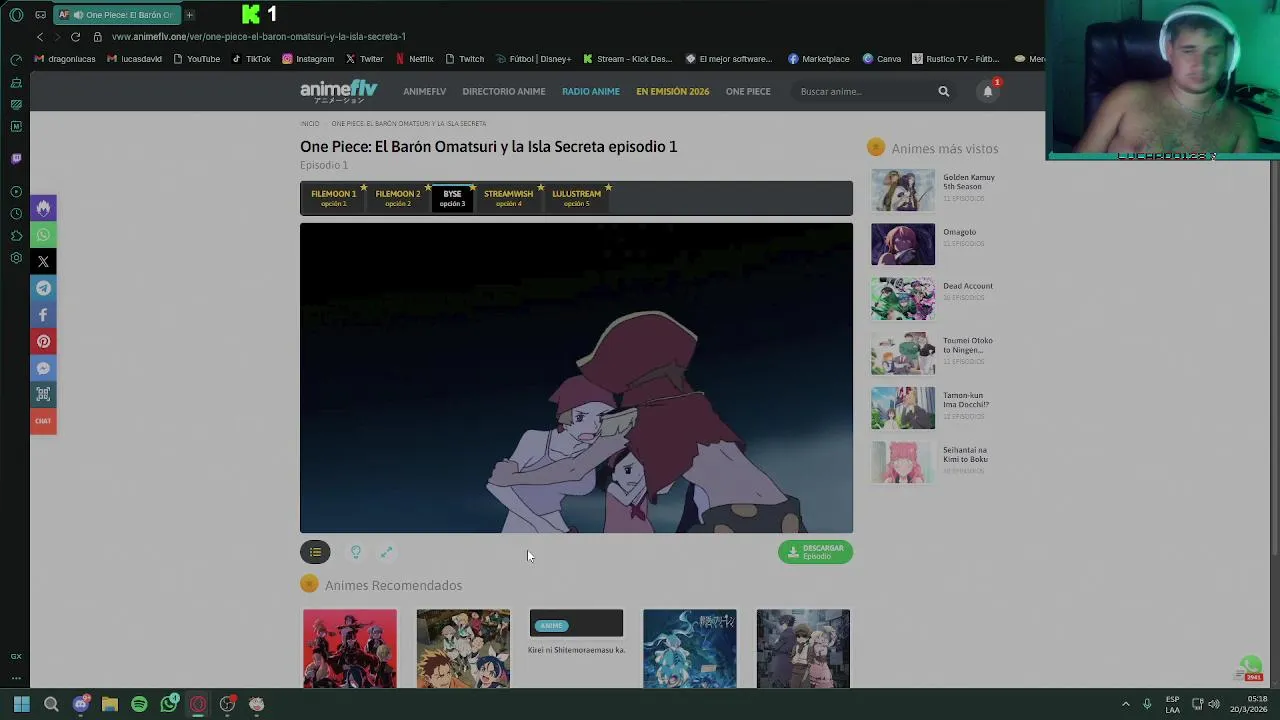Open the Omagoto thumbnail
The width and height of the screenshot is (1280, 720).
pyautogui.click(x=903, y=244)
